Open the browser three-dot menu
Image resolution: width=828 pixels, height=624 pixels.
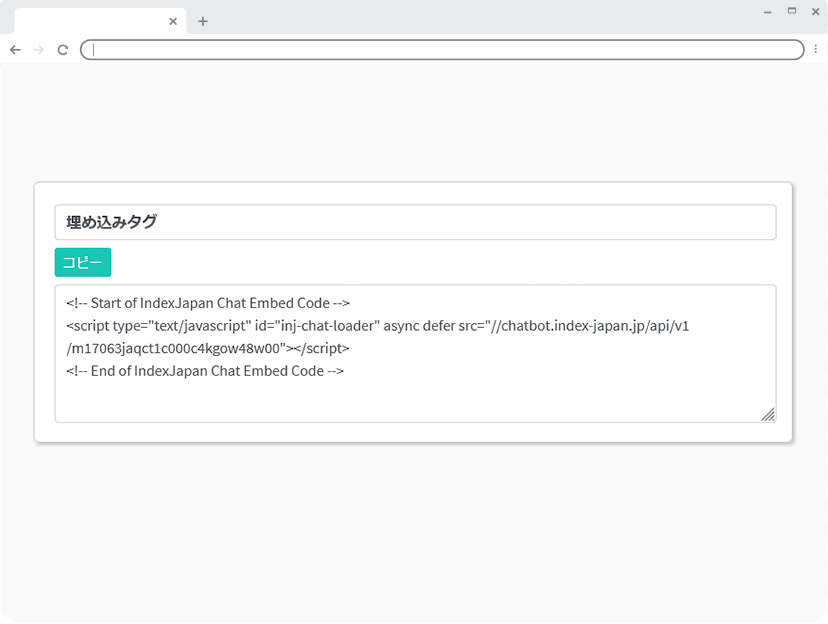coord(815,50)
